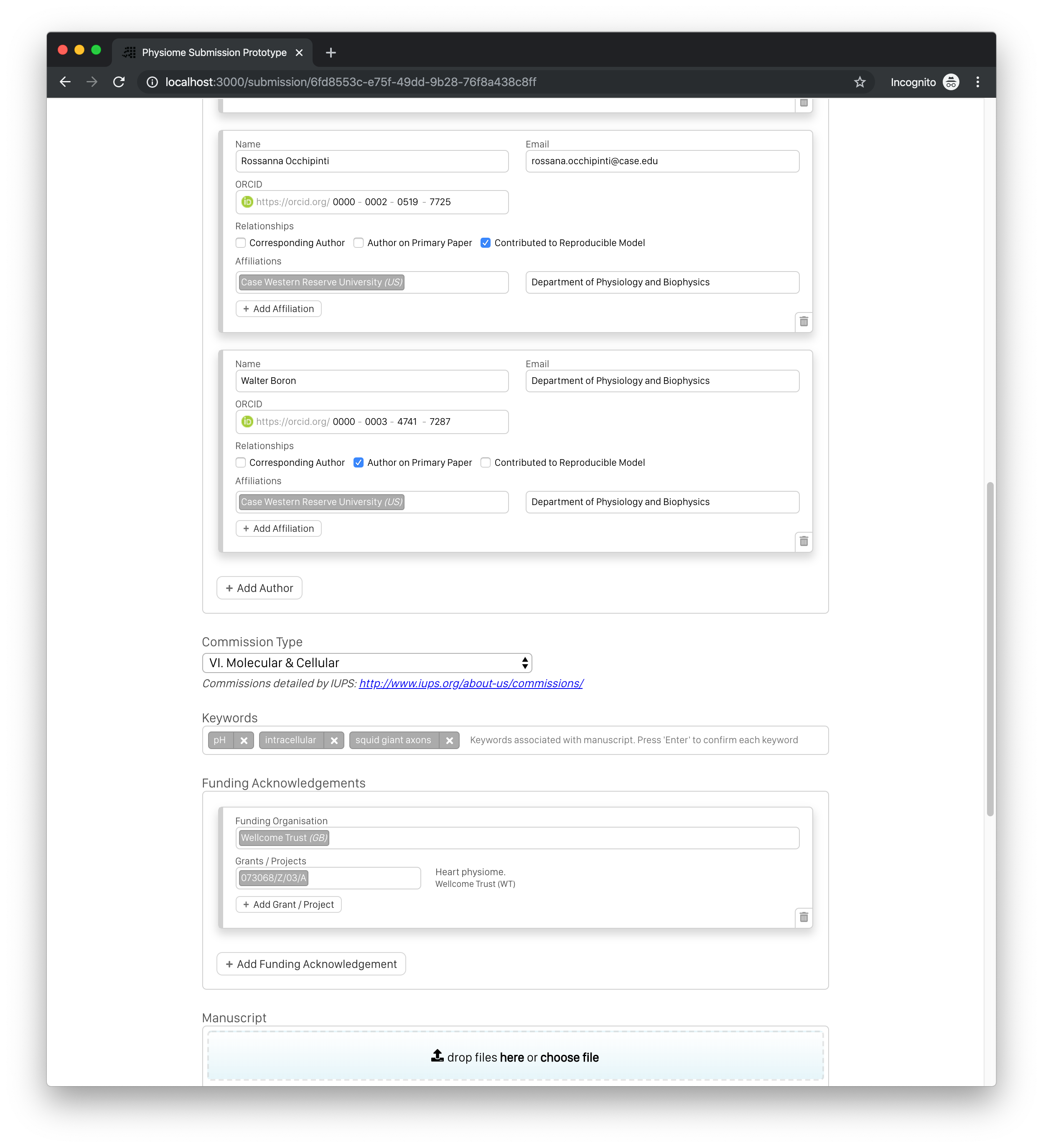Image resolution: width=1043 pixels, height=1148 pixels.
Task: Click Add Grant / Project button
Action: coord(288,905)
